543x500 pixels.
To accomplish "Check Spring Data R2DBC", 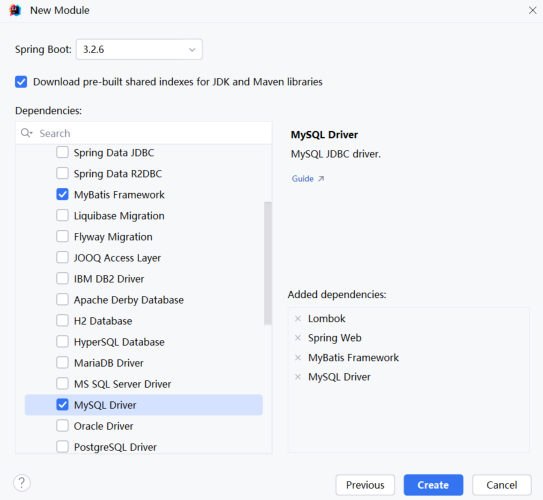I will [62, 173].
